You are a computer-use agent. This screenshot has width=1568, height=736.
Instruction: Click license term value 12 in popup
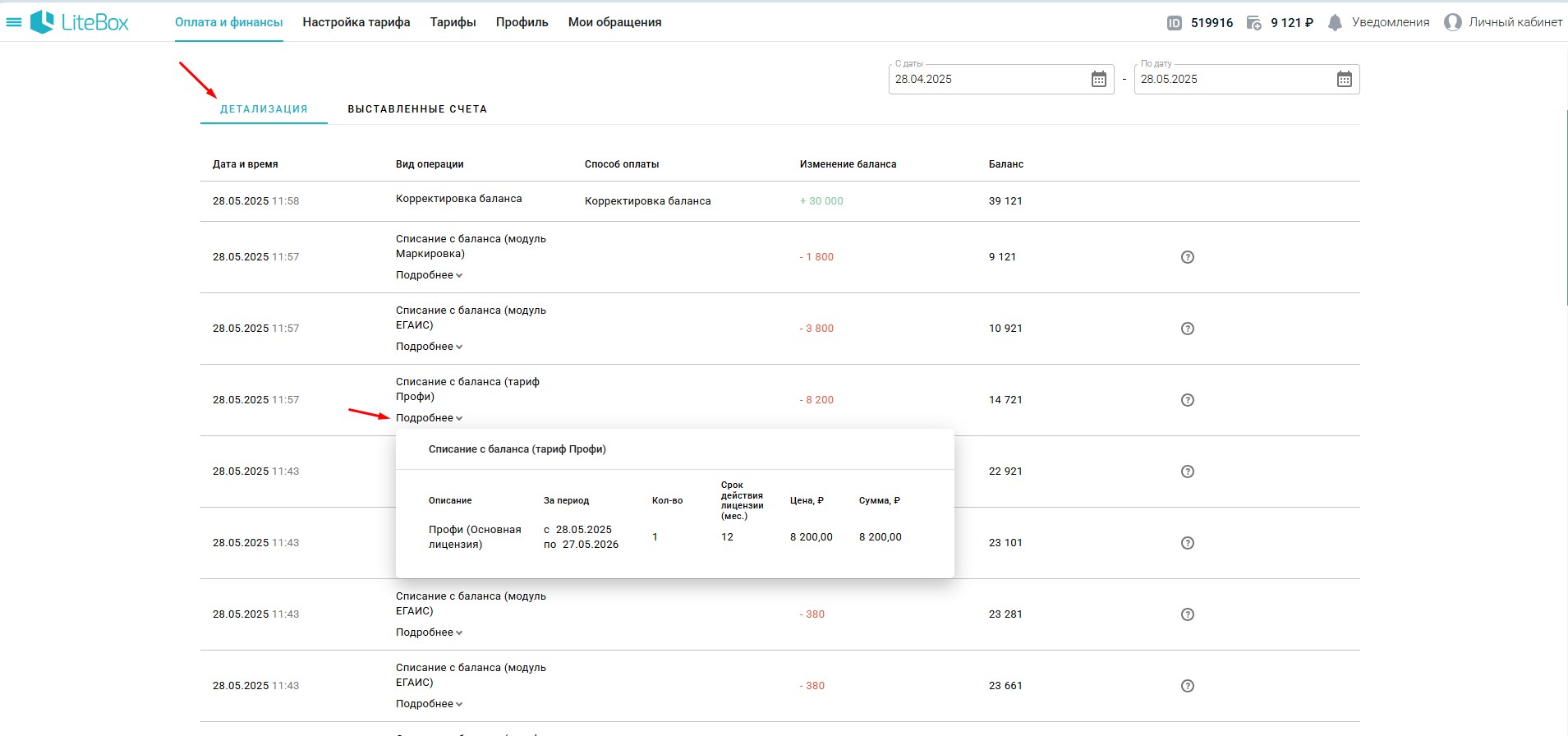pos(727,537)
